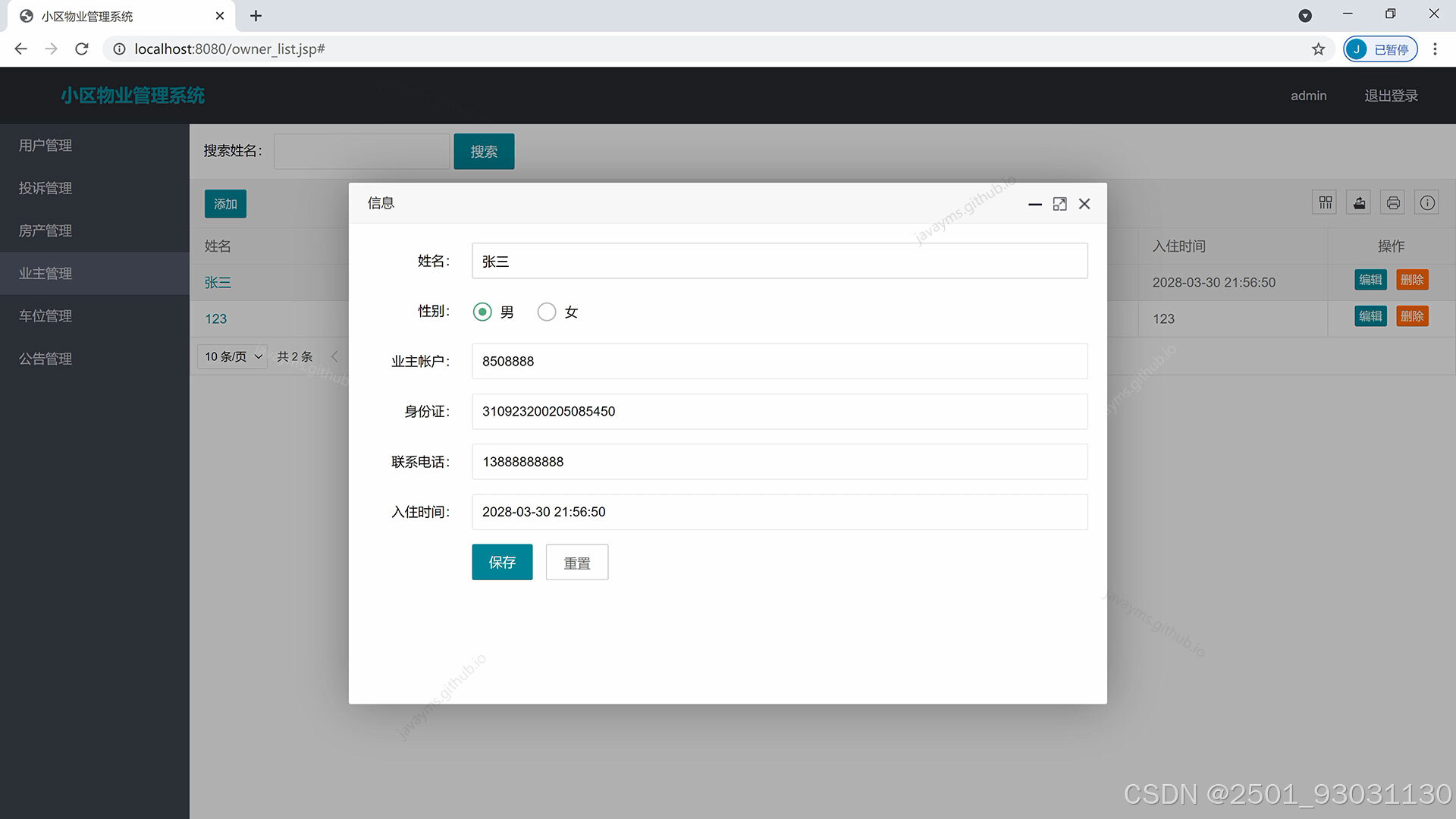This screenshot has width=1456, height=819.
Task: Click the 已暂停 profile button
Action: 1380,49
